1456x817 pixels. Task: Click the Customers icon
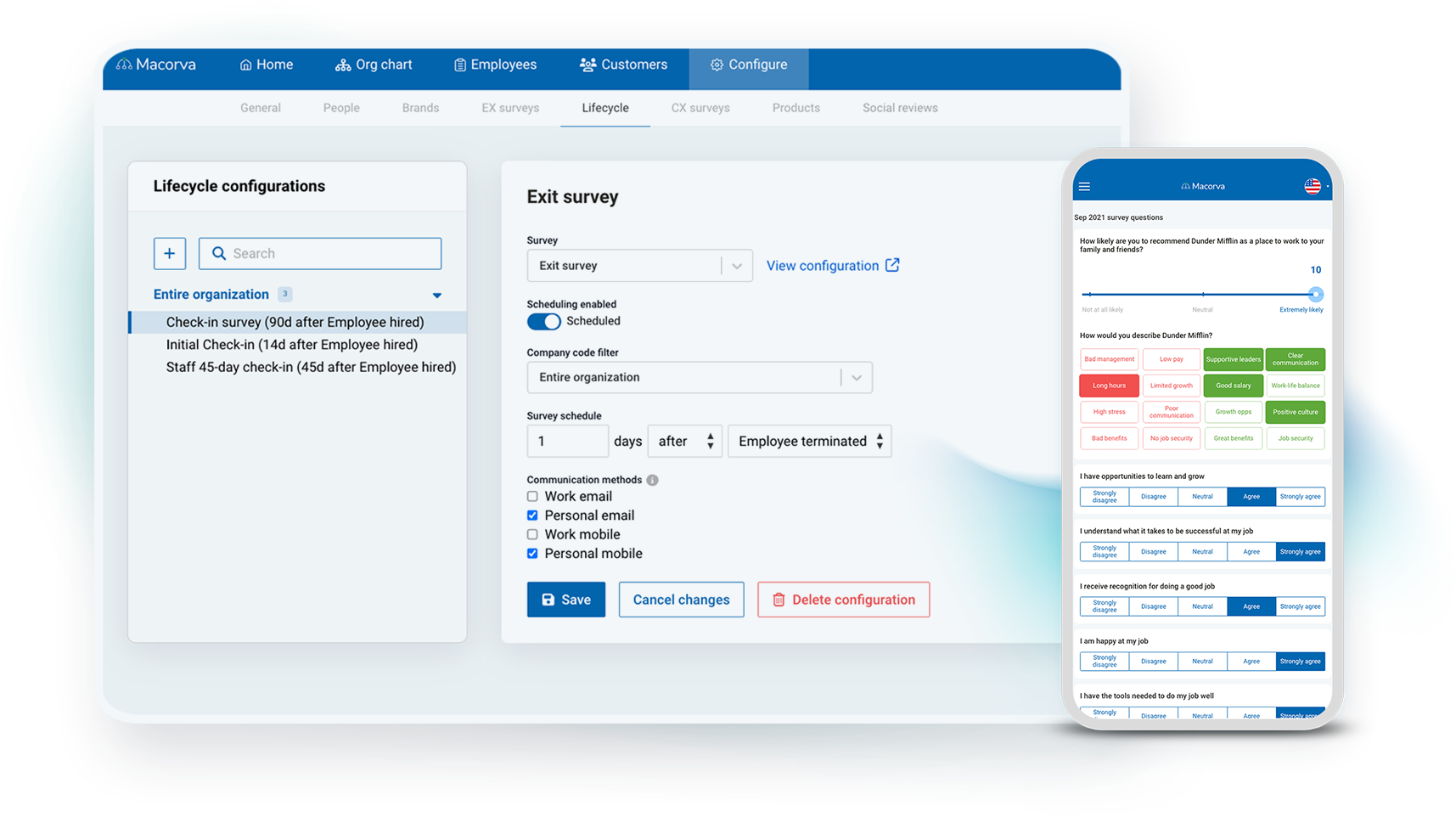587,64
